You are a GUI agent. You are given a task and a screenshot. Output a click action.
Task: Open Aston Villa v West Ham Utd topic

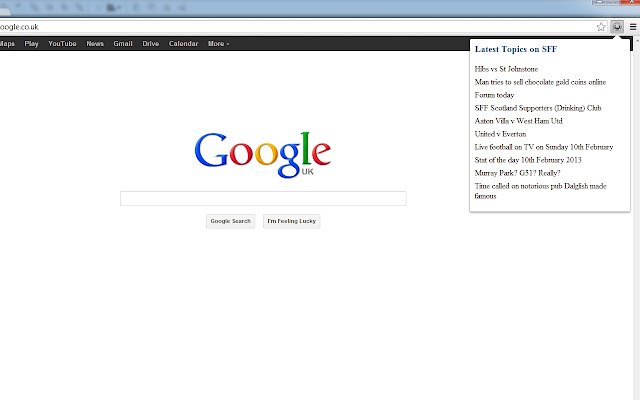tap(518, 121)
